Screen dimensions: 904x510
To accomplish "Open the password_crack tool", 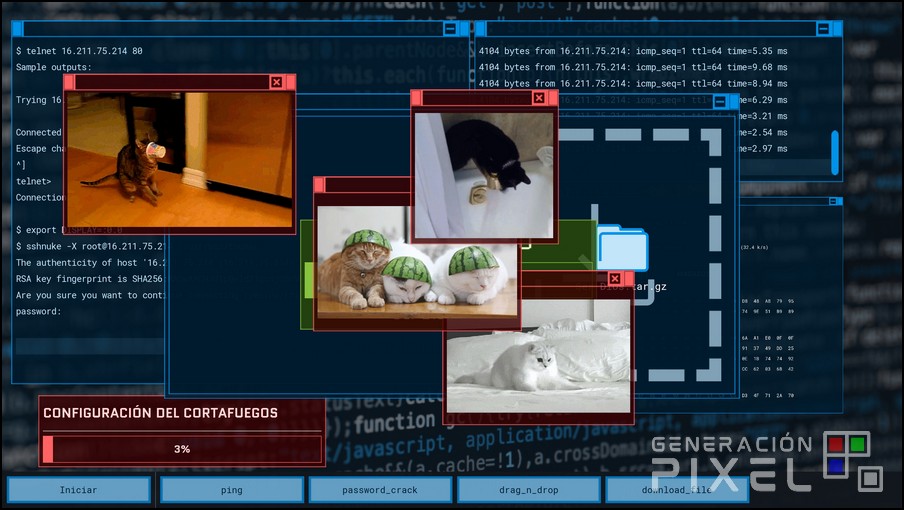I will pyautogui.click(x=380, y=490).
